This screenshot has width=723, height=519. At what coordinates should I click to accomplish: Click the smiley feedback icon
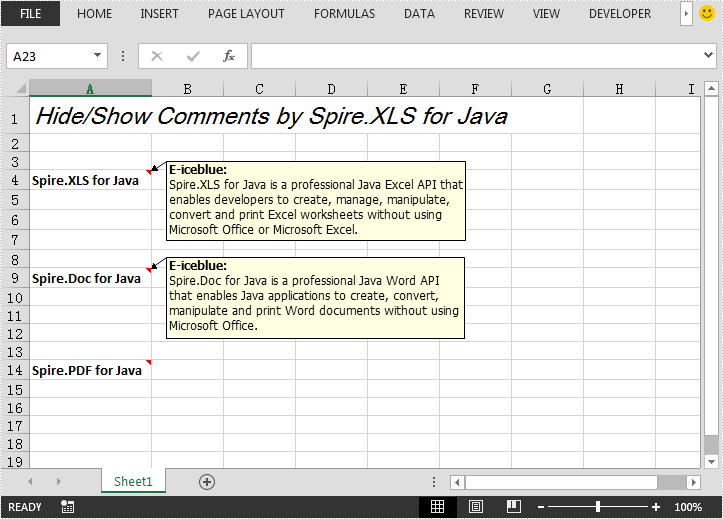(x=706, y=13)
